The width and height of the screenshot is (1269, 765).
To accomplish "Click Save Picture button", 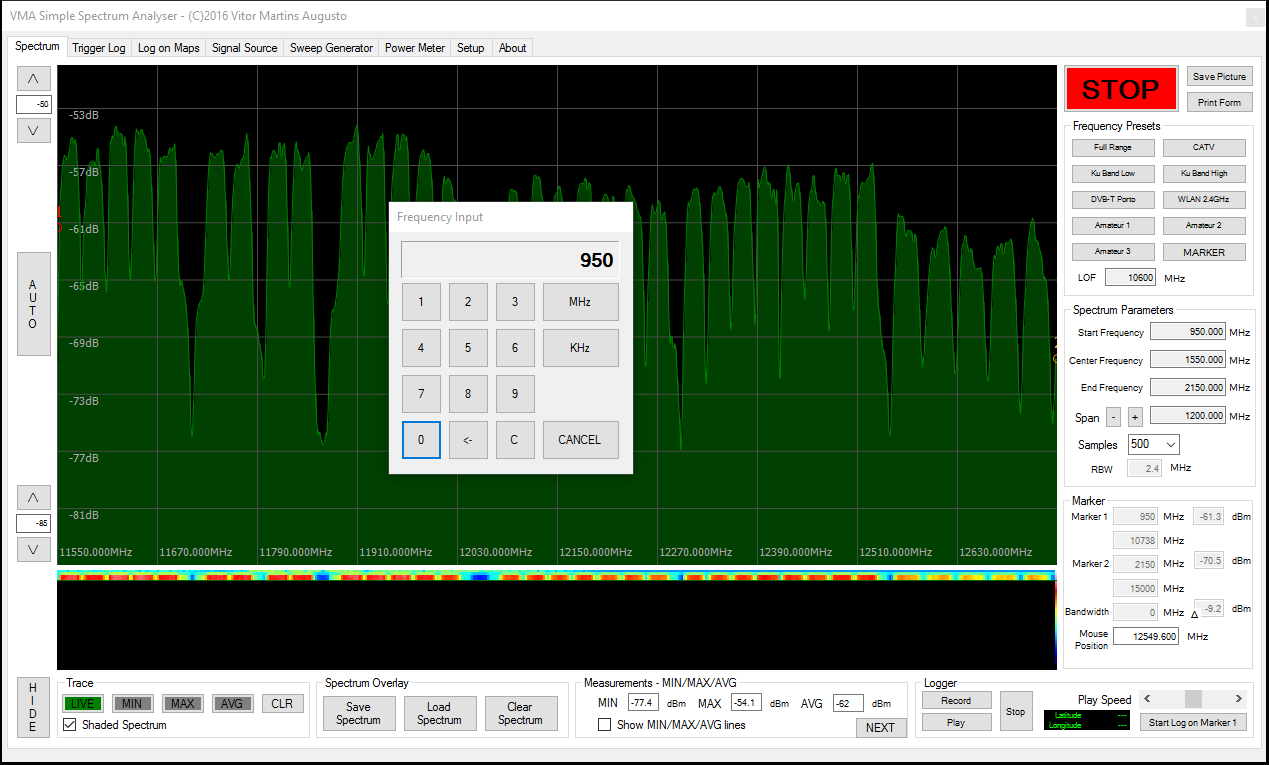I will pyautogui.click(x=1219, y=77).
